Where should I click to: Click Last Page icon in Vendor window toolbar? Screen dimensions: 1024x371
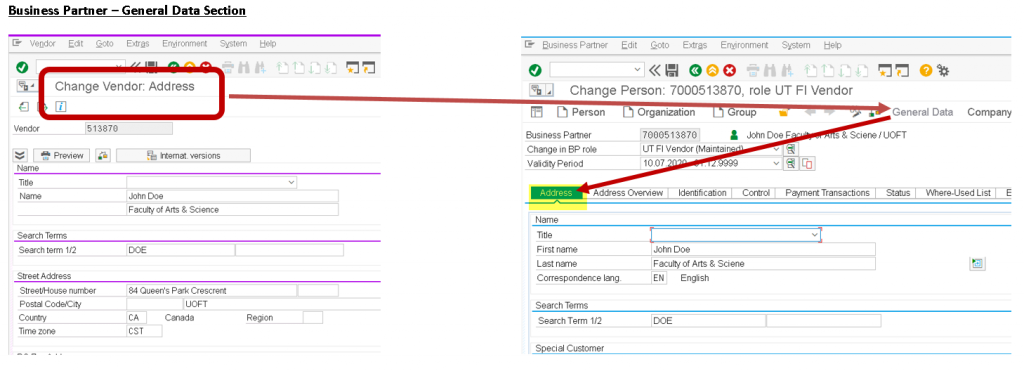[331, 68]
